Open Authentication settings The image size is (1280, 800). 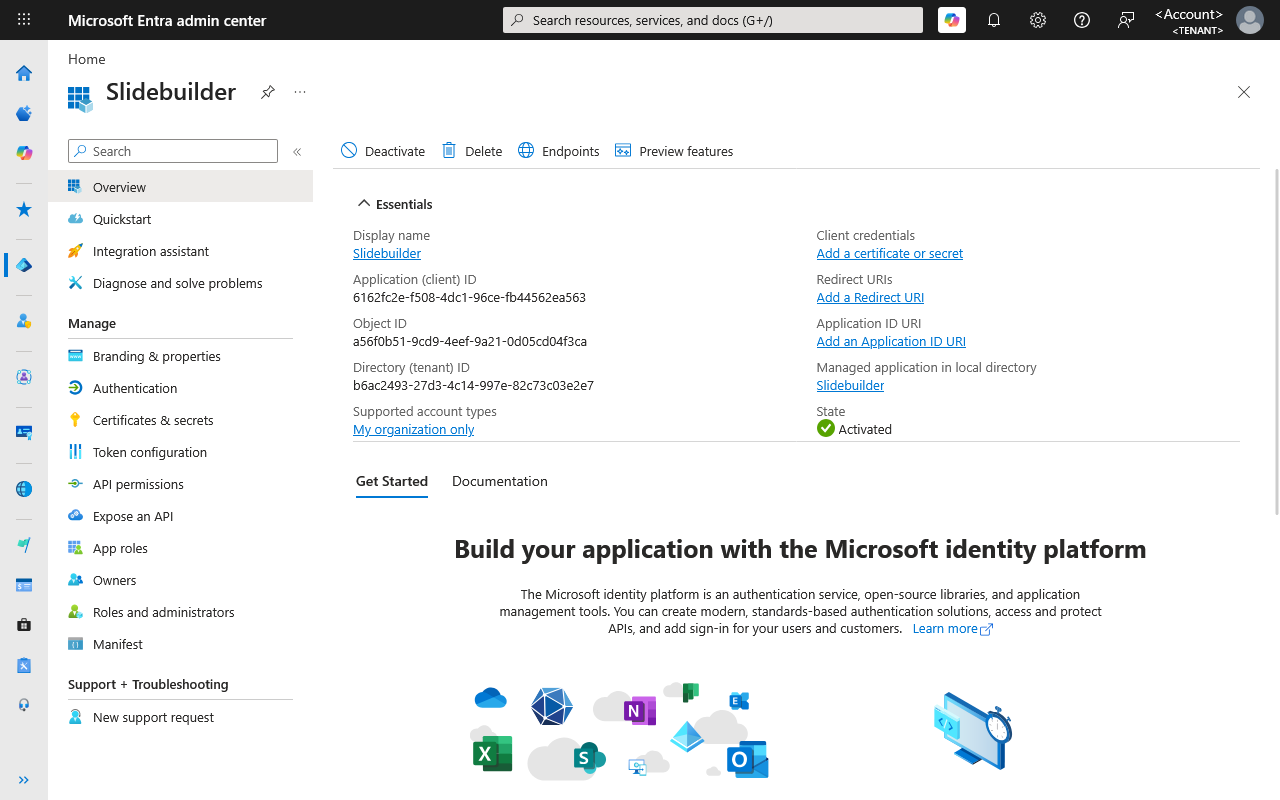[x=180, y=388]
